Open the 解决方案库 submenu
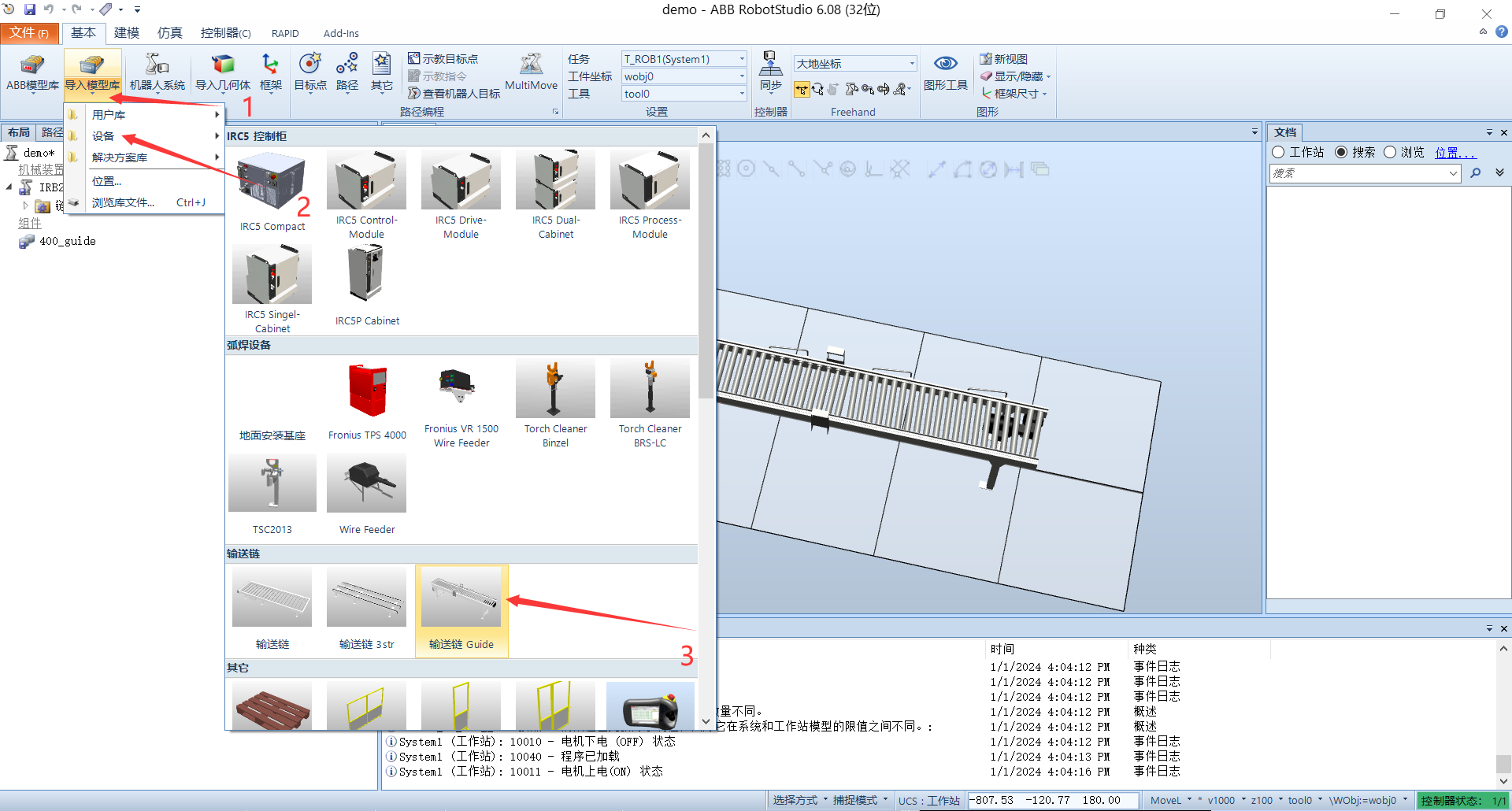Screen dimensions: 1512x811 144,157
